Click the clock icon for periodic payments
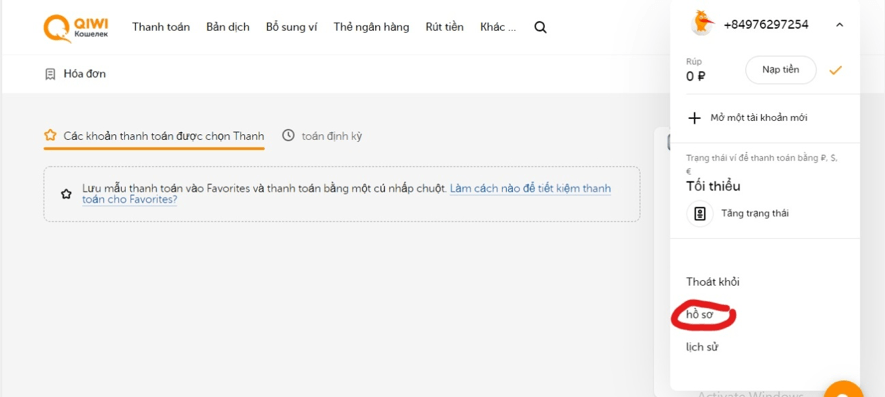The height and width of the screenshot is (397, 885). tap(288, 136)
